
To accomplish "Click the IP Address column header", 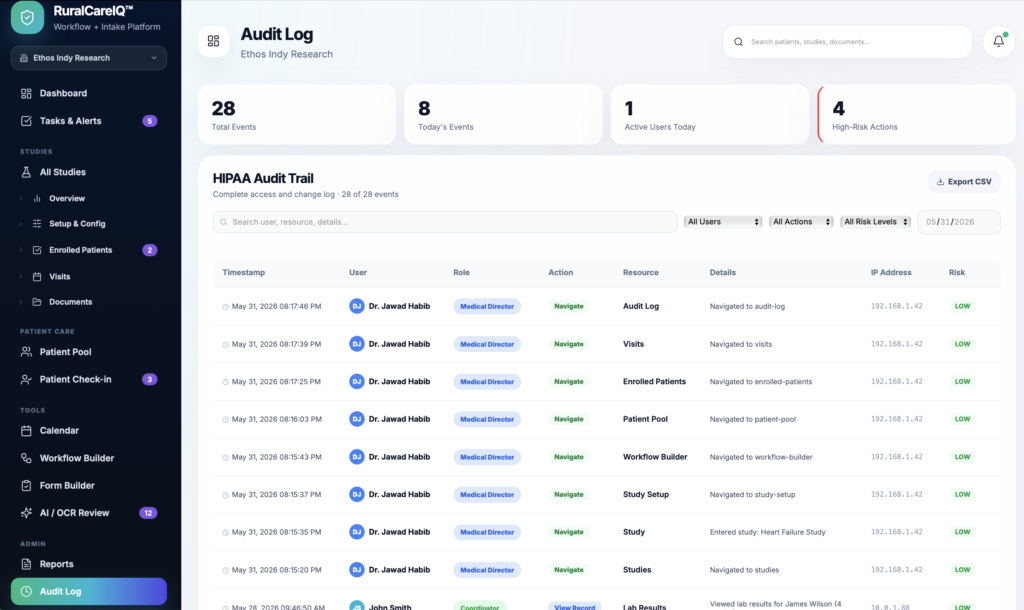I will pyautogui.click(x=891, y=273).
